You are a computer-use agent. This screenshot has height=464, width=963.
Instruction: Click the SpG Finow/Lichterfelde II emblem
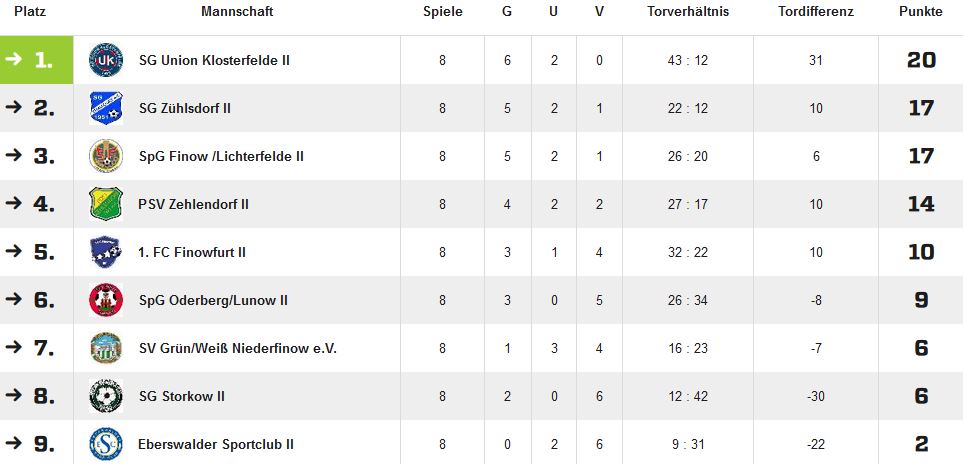pyautogui.click(x=106, y=156)
